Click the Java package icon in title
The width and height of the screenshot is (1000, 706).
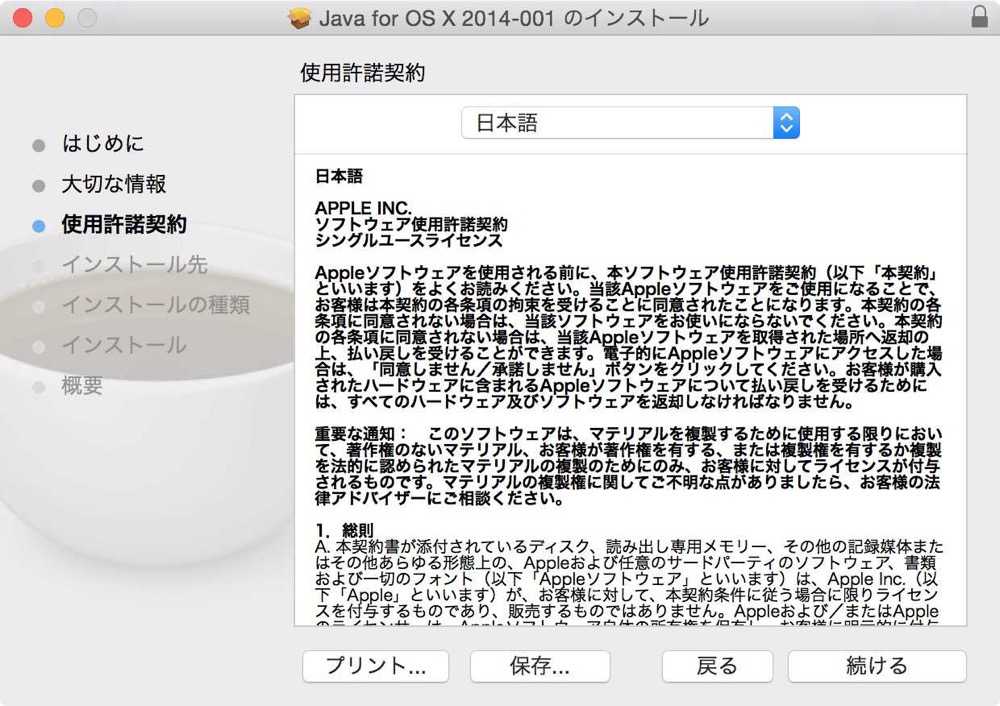point(298,18)
